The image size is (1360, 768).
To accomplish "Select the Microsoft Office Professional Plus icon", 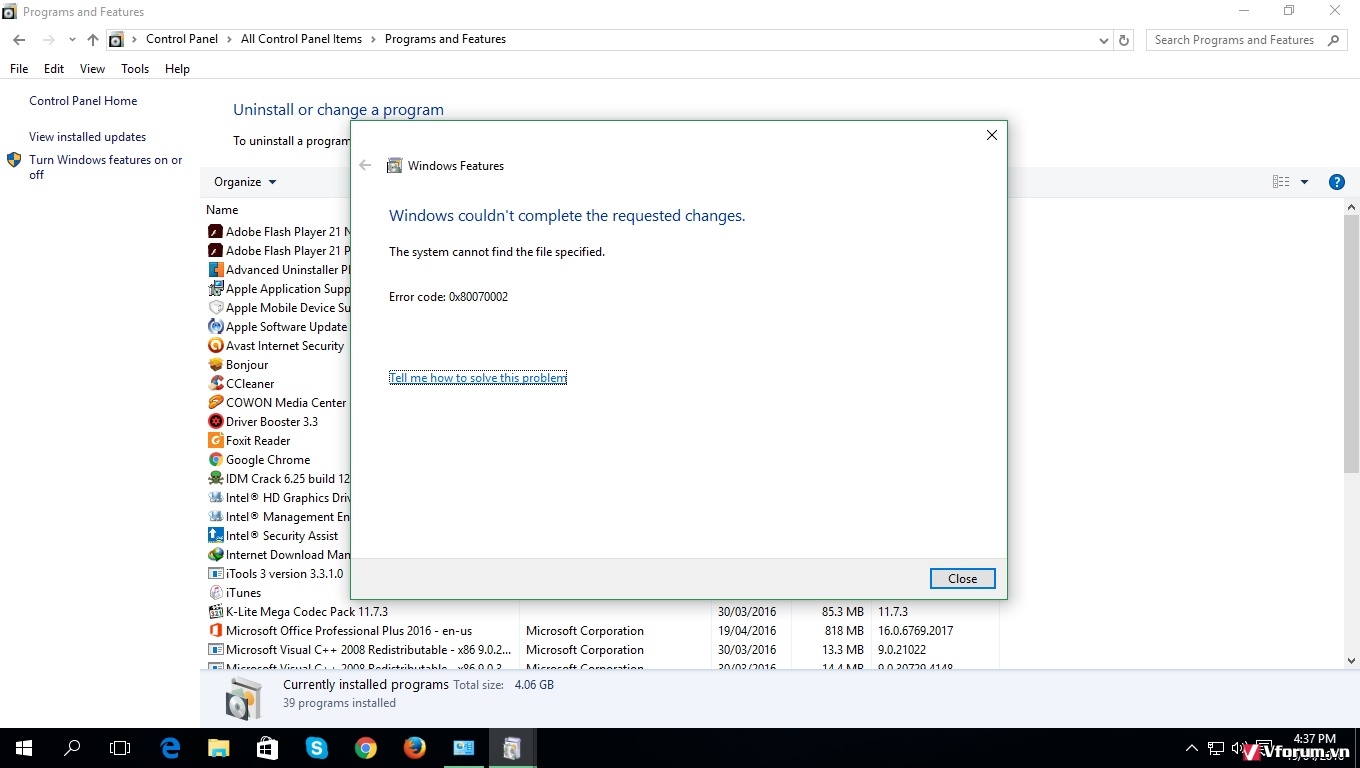I will tap(215, 631).
